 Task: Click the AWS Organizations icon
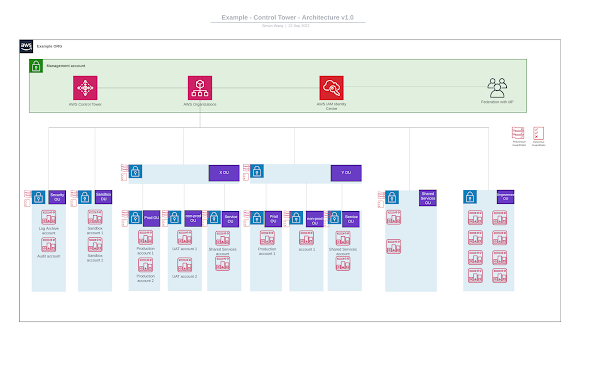pos(200,88)
